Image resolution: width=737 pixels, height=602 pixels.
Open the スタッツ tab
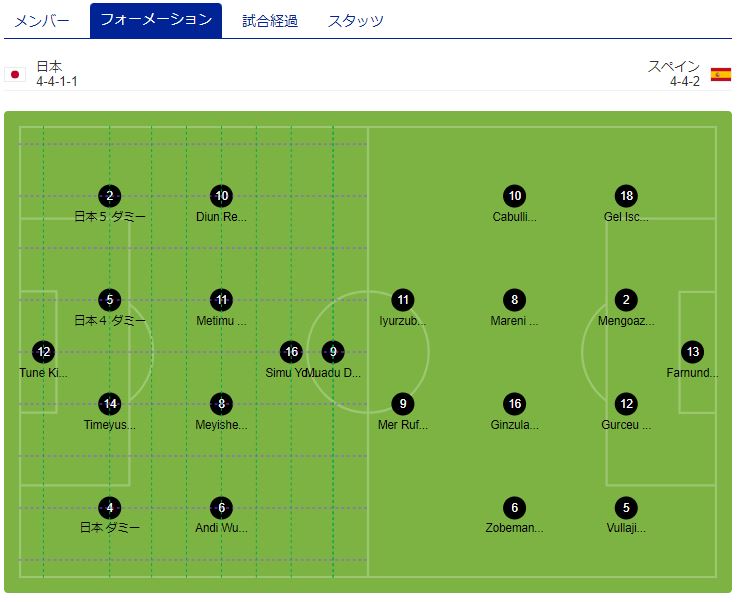click(x=355, y=21)
